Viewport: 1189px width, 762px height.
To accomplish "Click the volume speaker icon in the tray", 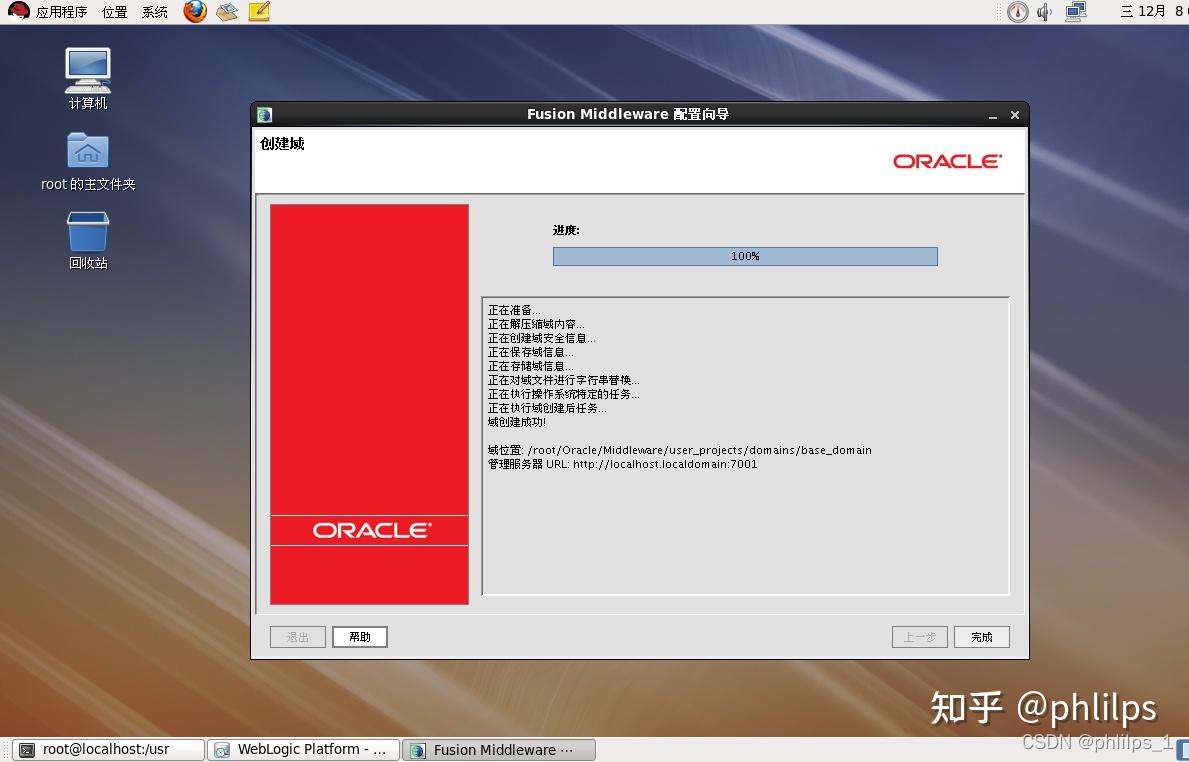I will pos(1045,12).
